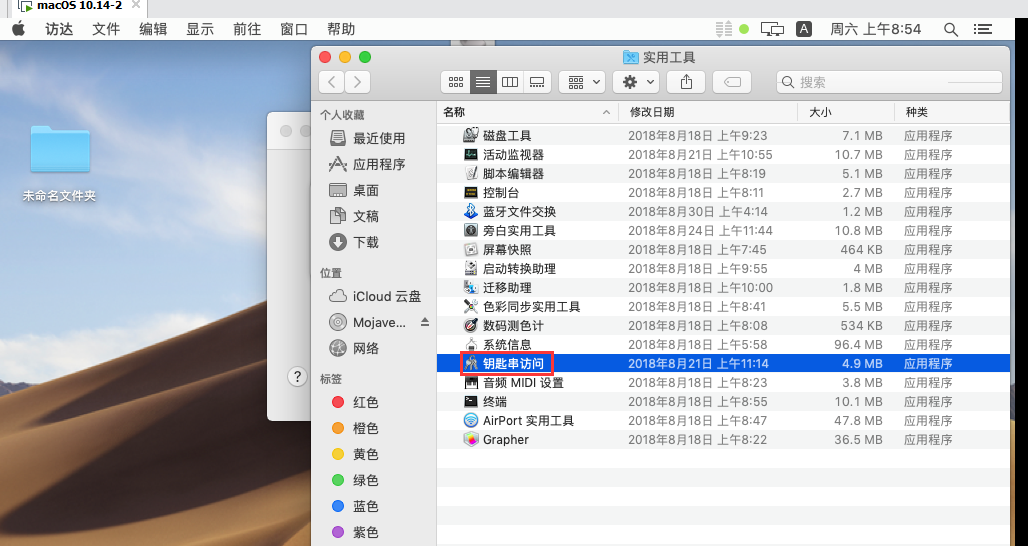Open the 窗口 menu

coord(294,29)
